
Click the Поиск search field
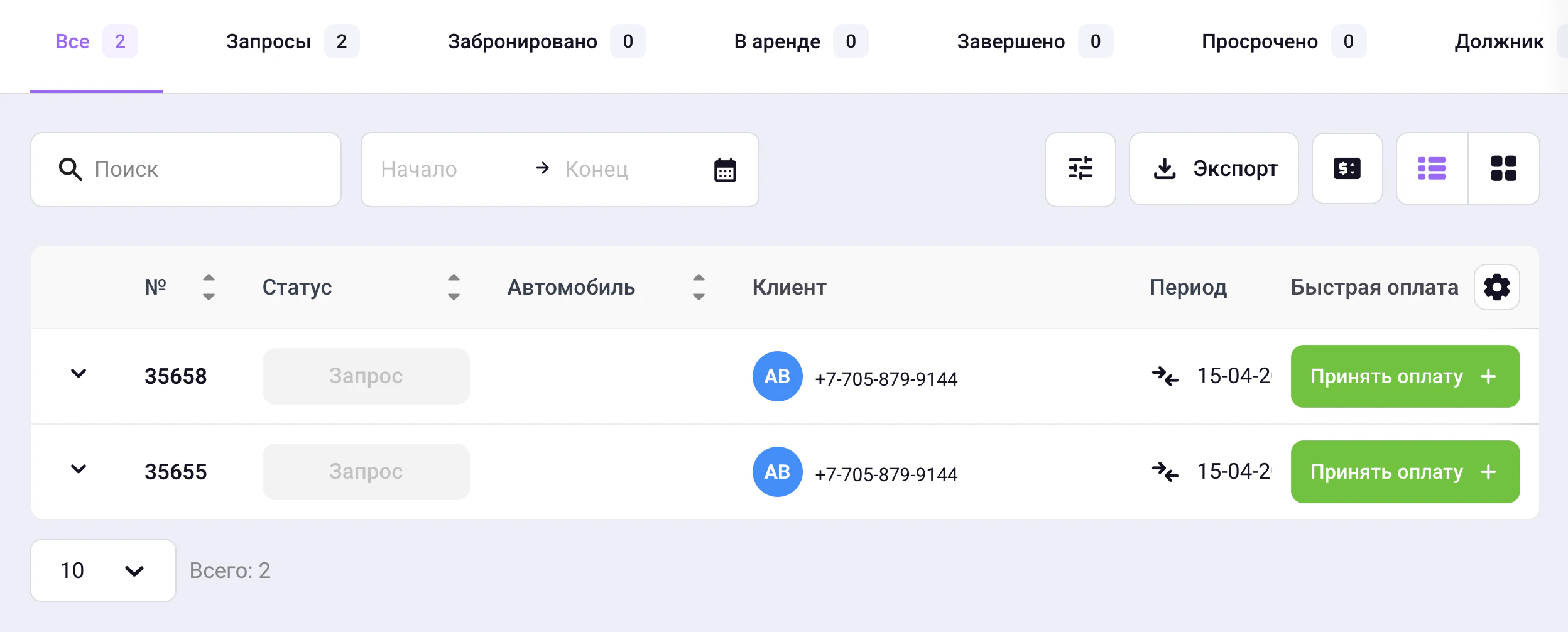185,168
